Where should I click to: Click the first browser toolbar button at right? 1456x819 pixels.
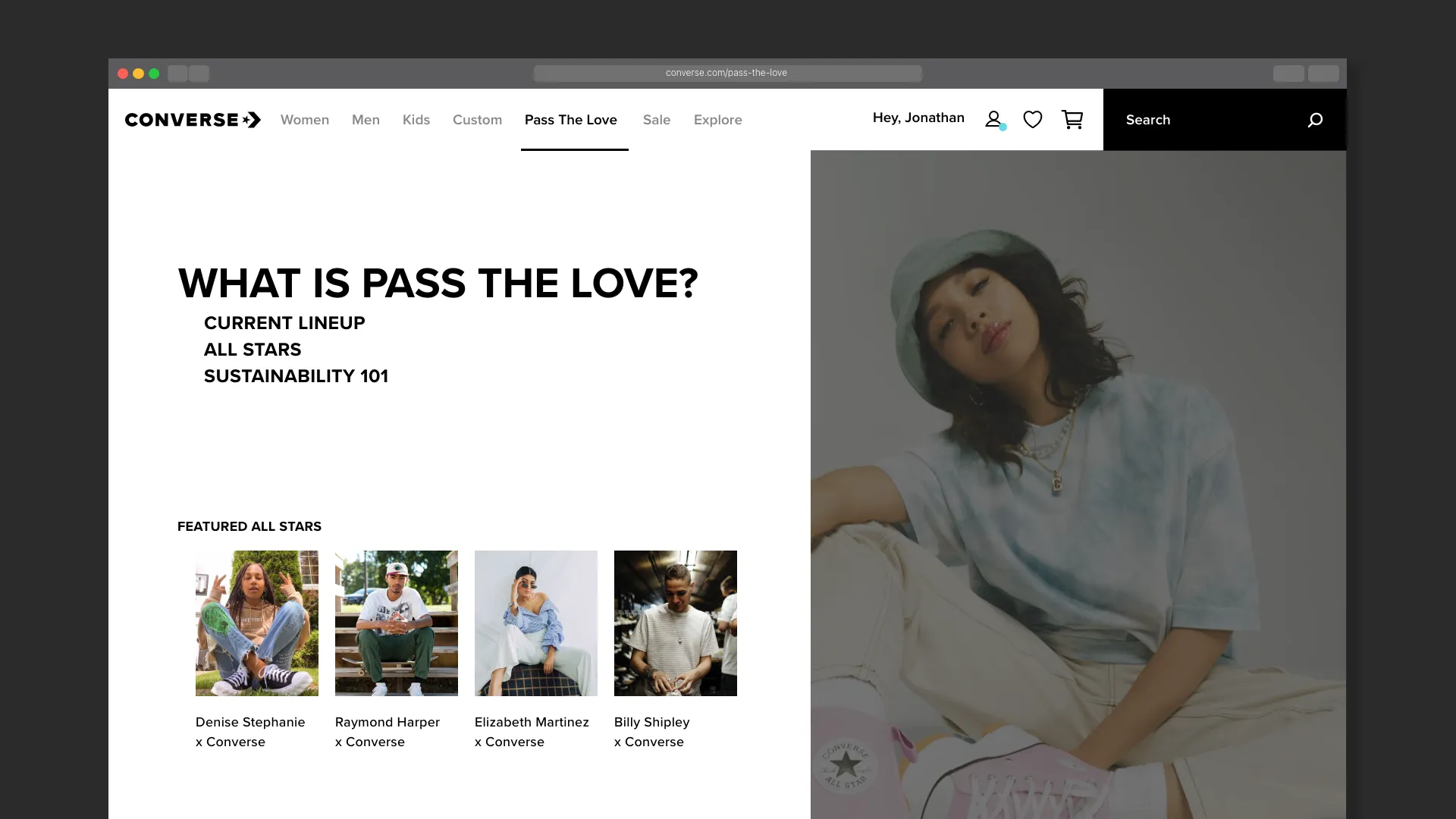[x=1288, y=74]
